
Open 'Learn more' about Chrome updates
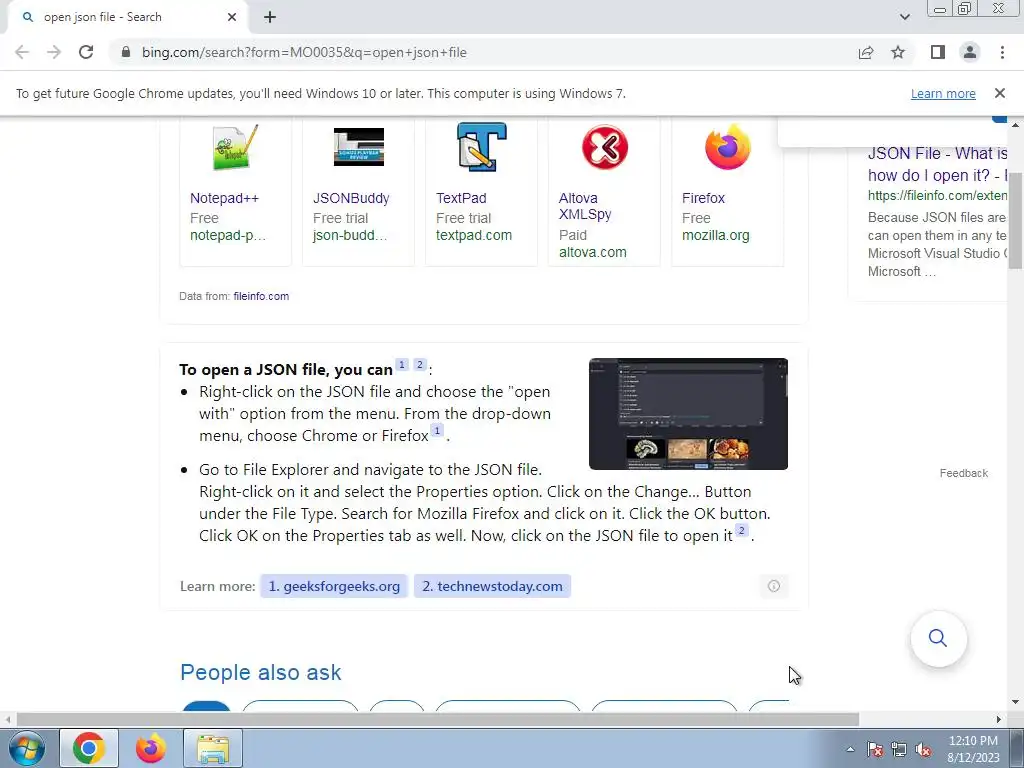[x=943, y=94]
